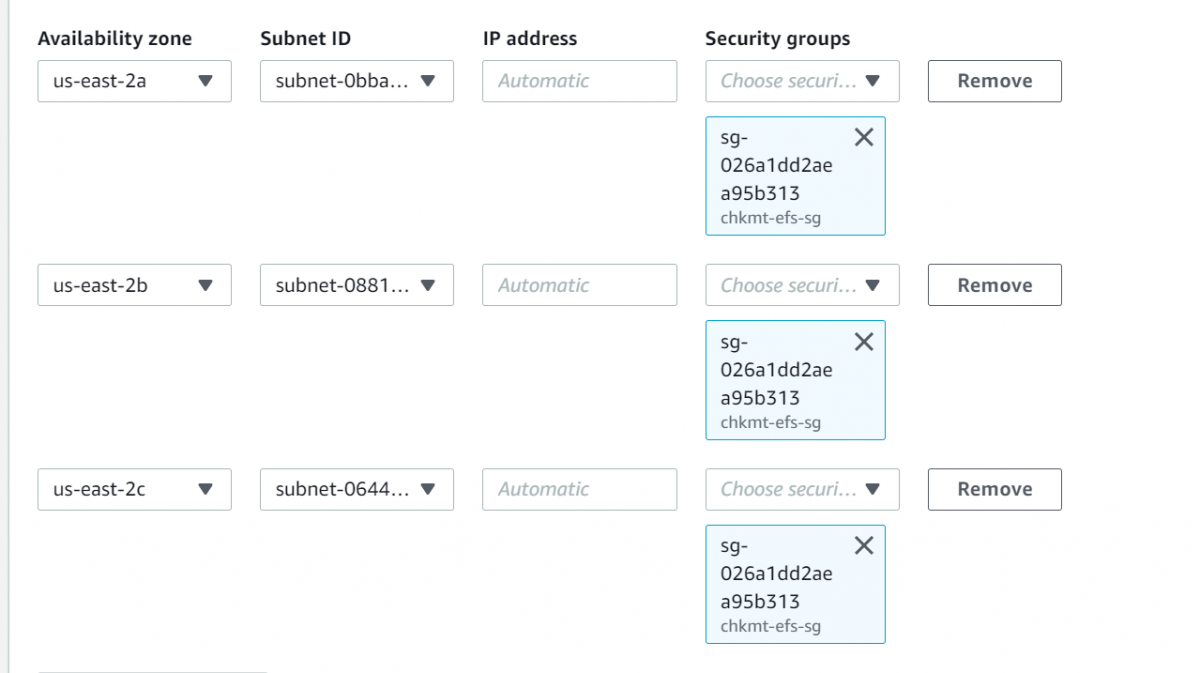1200x673 pixels.
Task: Open the us-east-2a availability zone dropdown
Action: click(x=134, y=81)
